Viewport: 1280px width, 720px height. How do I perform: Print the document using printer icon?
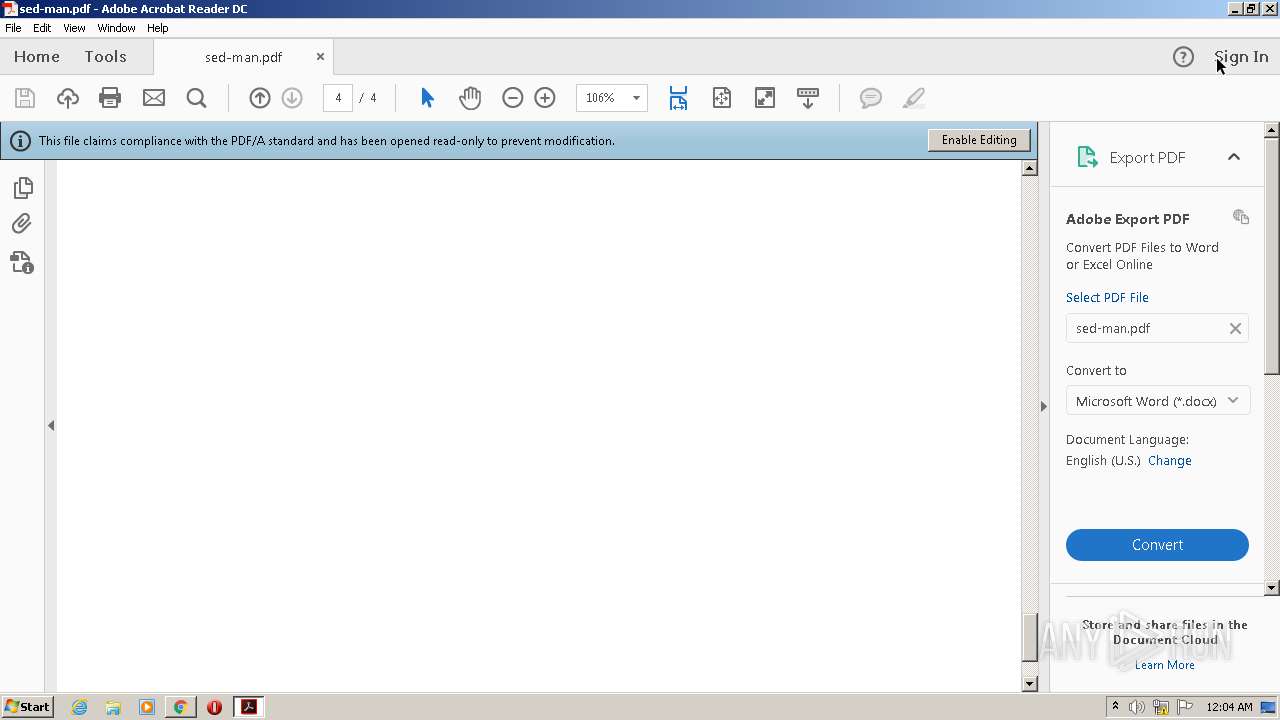point(110,98)
